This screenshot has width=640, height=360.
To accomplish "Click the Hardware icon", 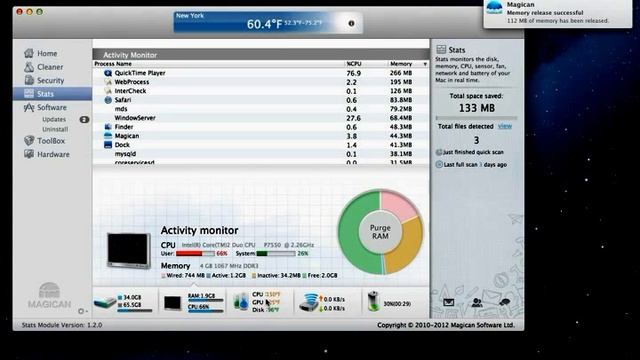I will pos(29,154).
